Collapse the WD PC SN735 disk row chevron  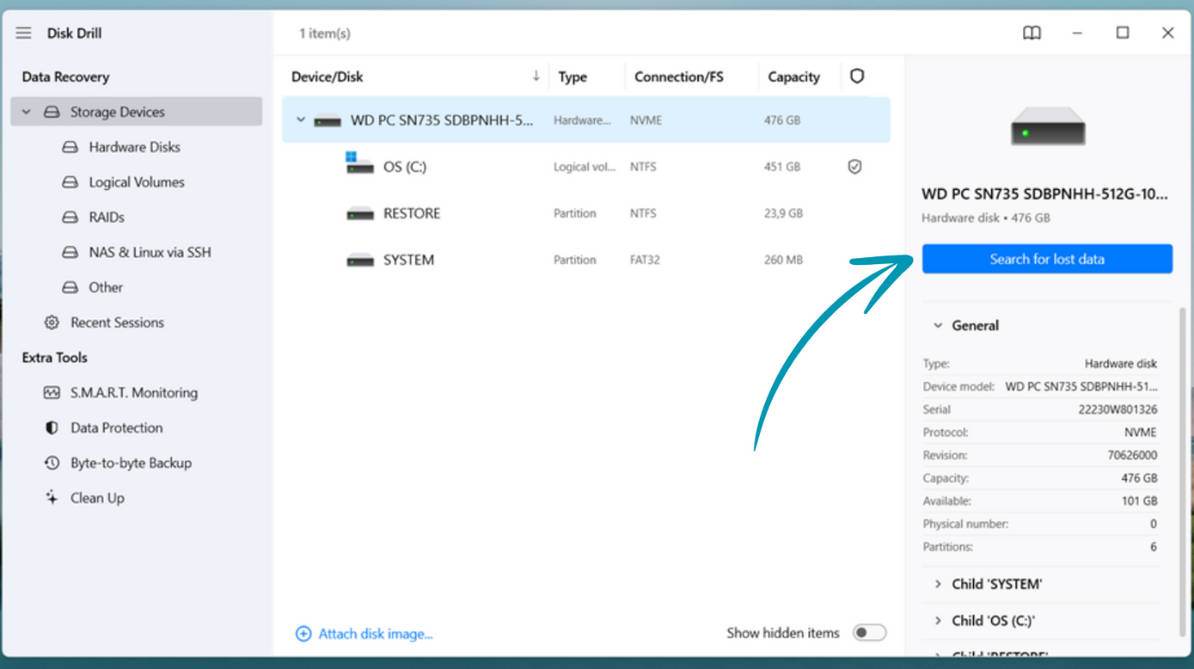coord(301,120)
